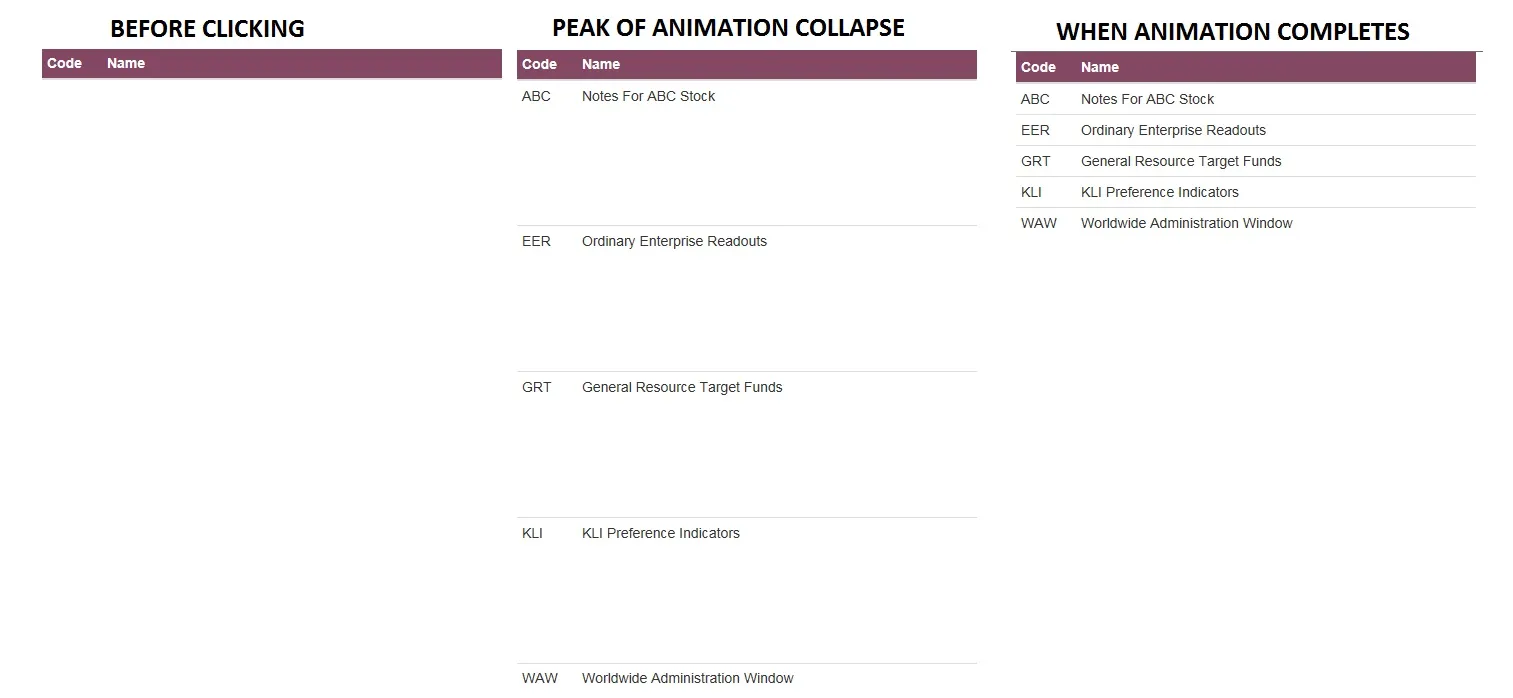Select 'General Resource Target Funds' in right table
Viewport: 1513px width, 698px height.
[1181, 161]
